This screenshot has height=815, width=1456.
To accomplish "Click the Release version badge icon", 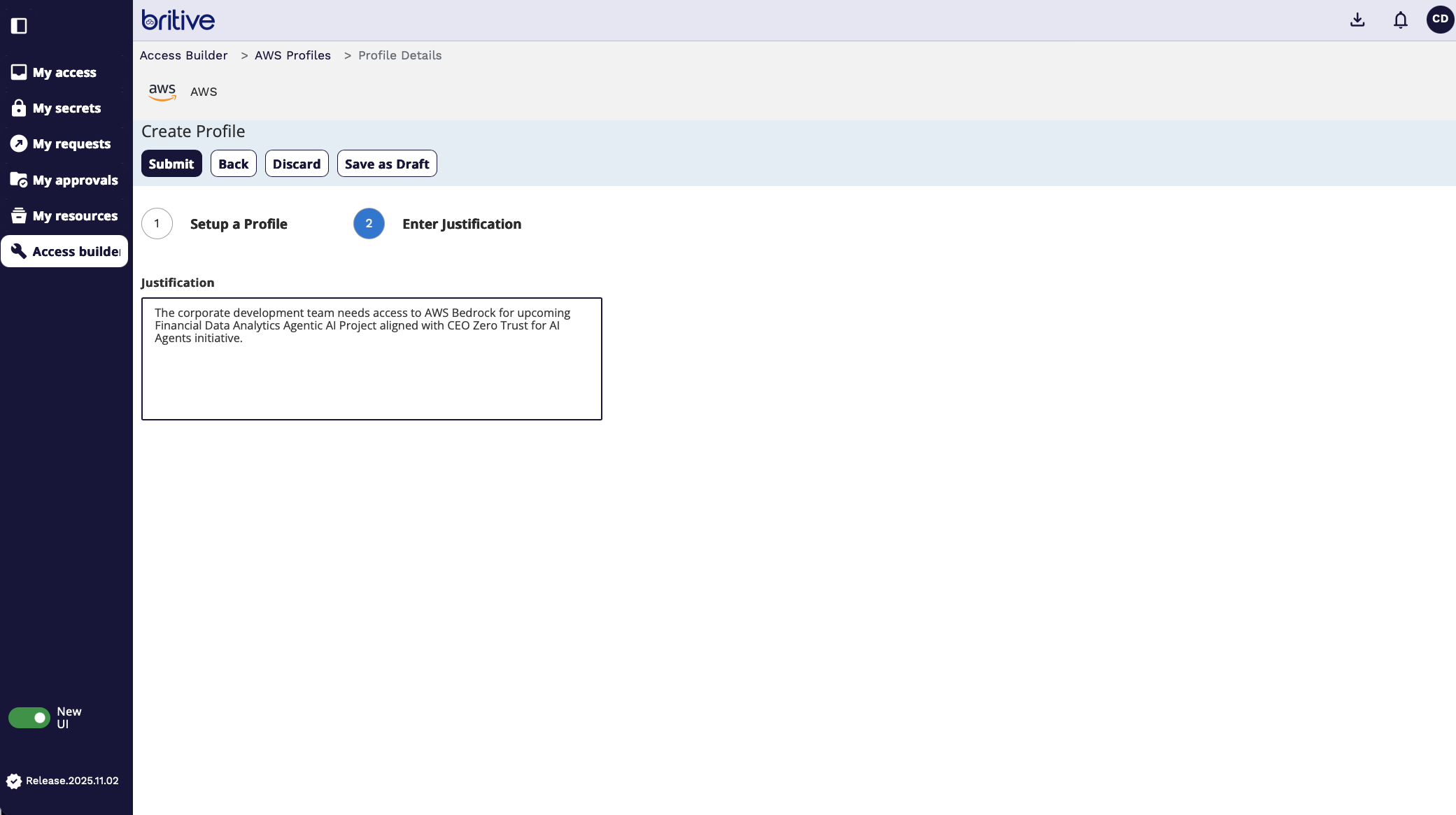I will pyautogui.click(x=14, y=781).
